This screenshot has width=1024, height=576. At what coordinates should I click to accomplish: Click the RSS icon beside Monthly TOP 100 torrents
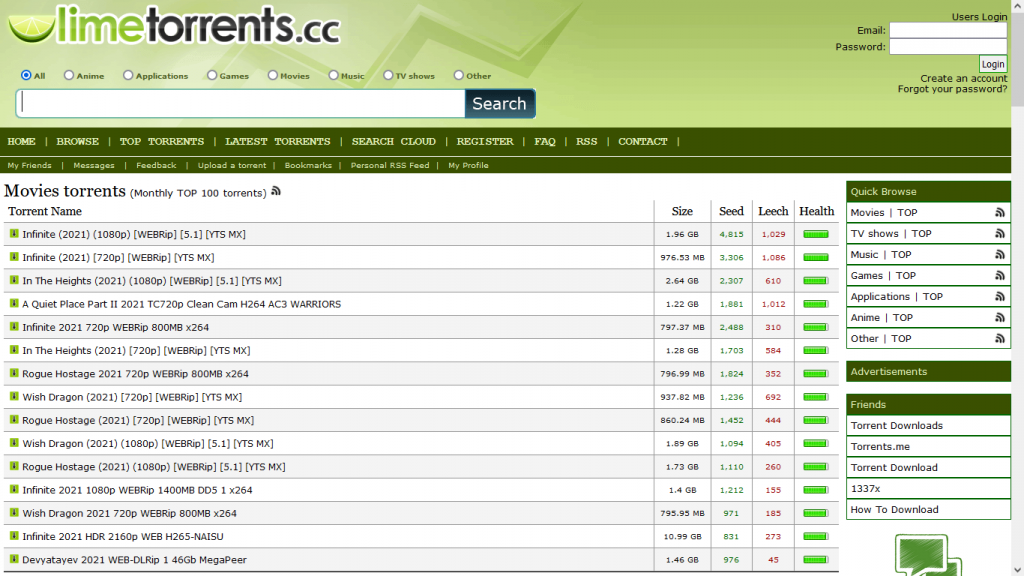(x=276, y=191)
